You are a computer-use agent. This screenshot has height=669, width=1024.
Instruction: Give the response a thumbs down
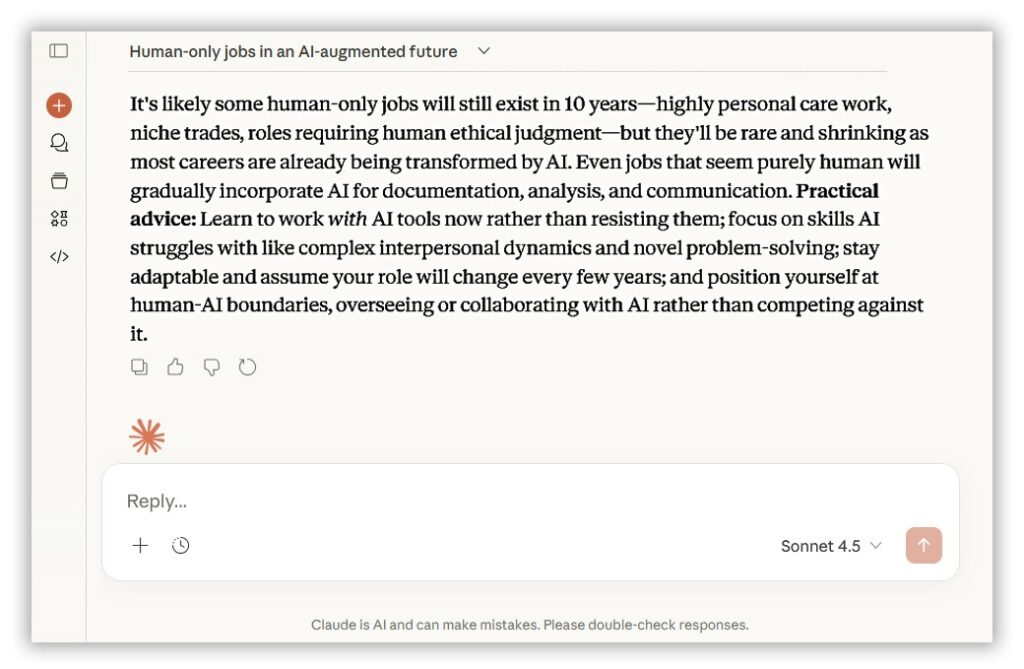pyautogui.click(x=211, y=367)
